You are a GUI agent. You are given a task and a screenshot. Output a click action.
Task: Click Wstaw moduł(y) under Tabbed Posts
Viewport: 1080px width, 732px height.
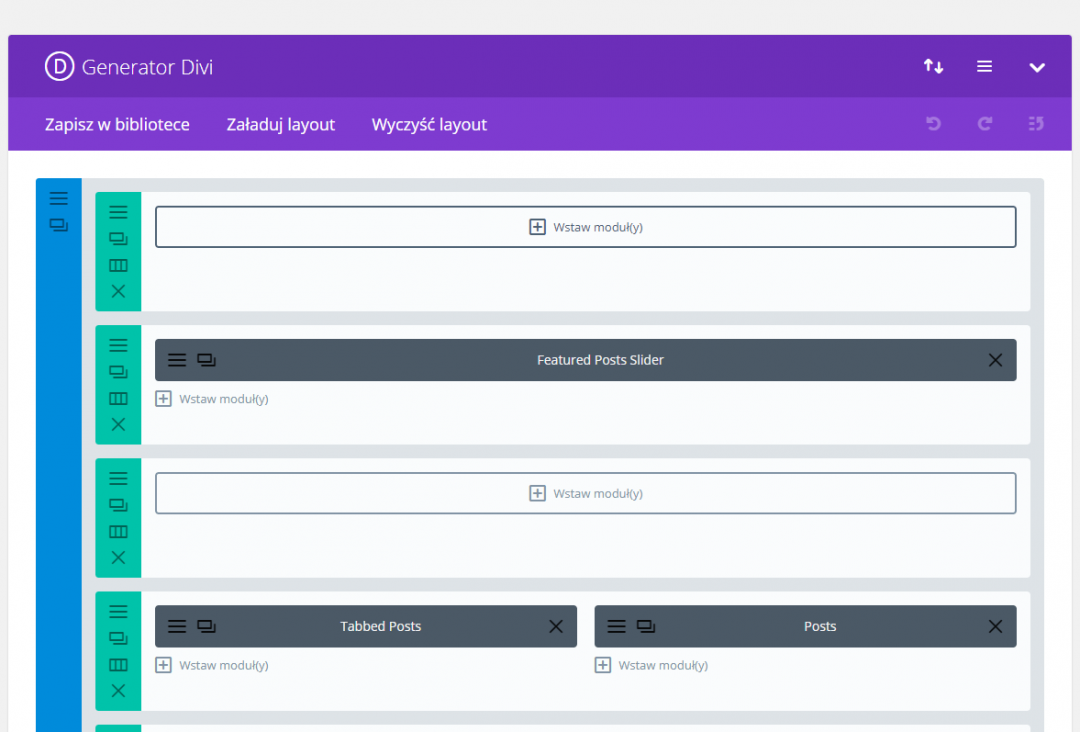(212, 665)
